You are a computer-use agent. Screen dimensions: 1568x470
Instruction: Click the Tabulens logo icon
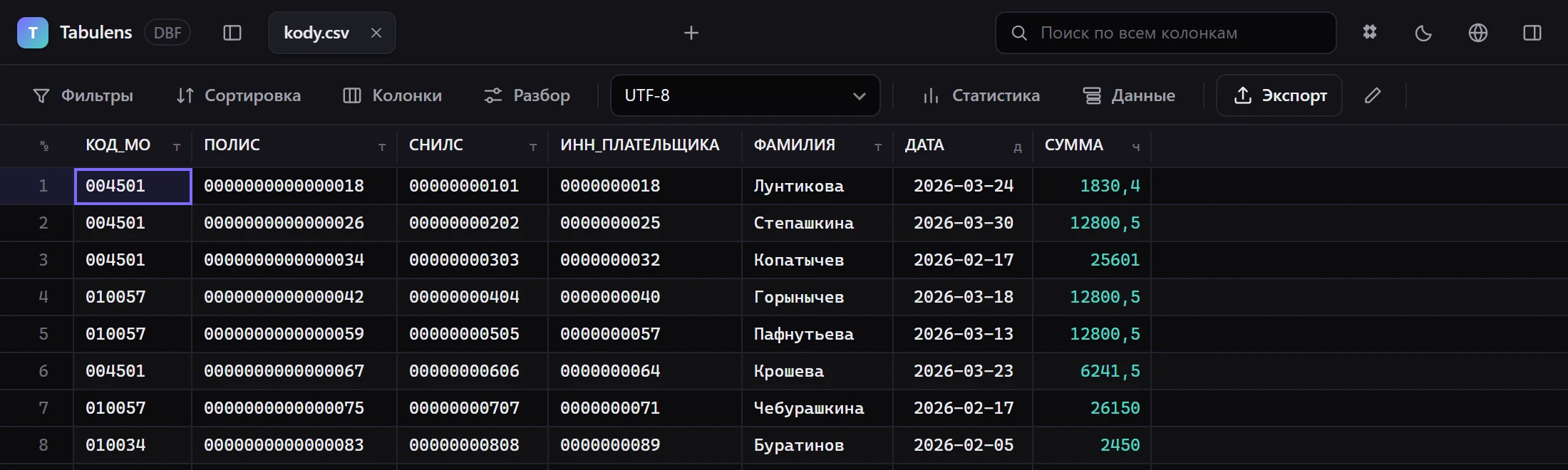(x=33, y=33)
